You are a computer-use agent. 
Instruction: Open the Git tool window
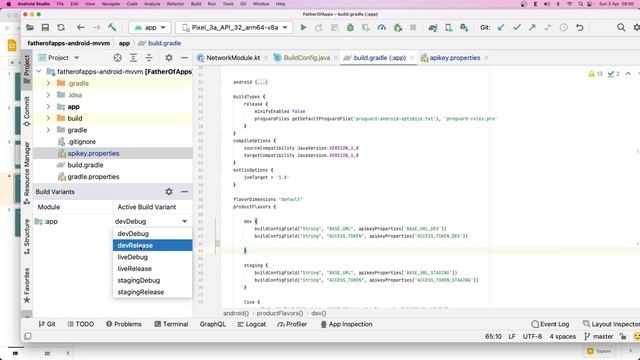(47, 324)
